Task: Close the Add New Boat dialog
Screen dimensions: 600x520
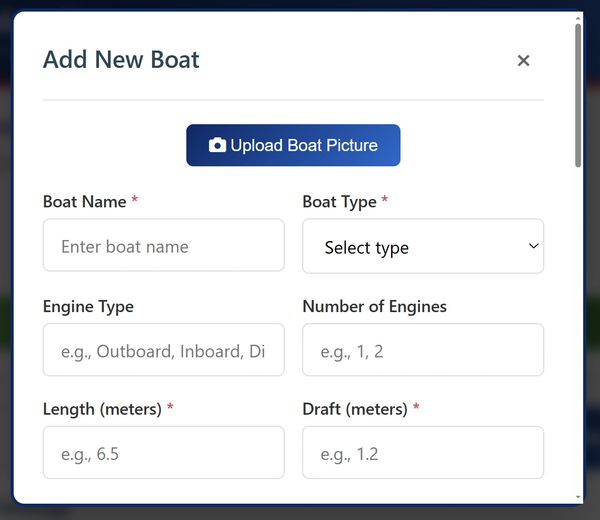Action: pos(523,61)
